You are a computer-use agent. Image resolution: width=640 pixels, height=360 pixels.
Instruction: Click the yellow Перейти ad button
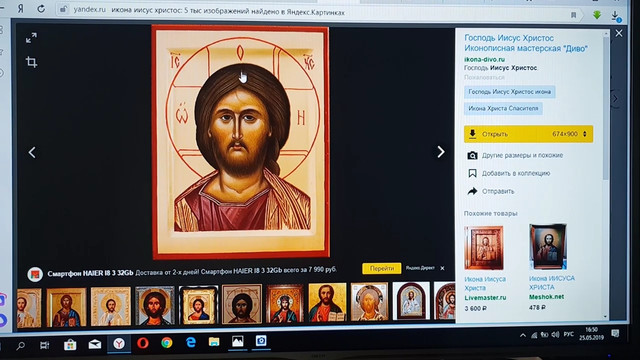coord(382,269)
